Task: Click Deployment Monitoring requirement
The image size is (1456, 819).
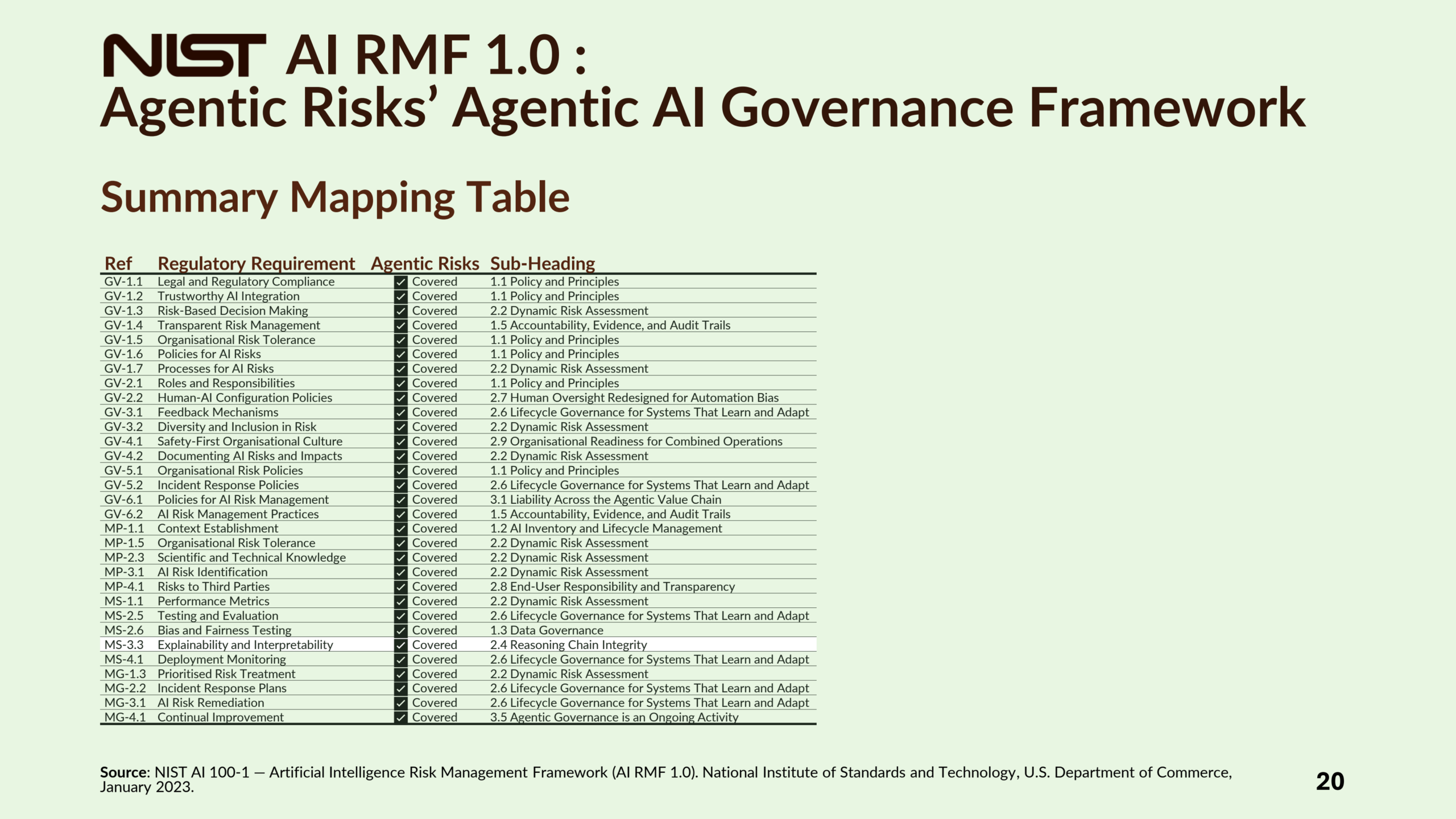Action: (x=222, y=659)
